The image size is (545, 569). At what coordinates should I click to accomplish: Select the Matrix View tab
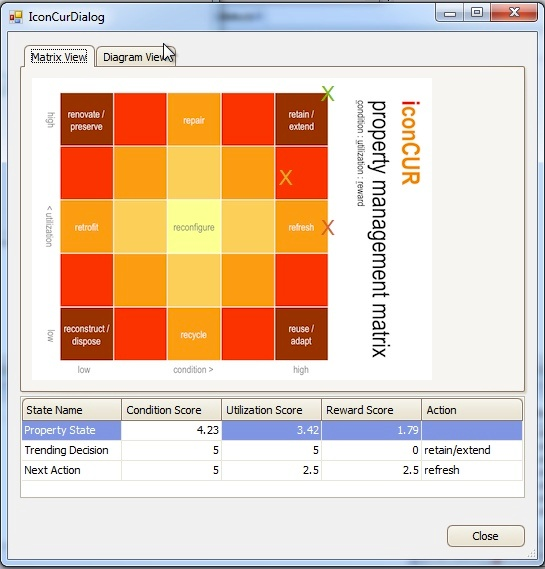(x=59, y=57)
